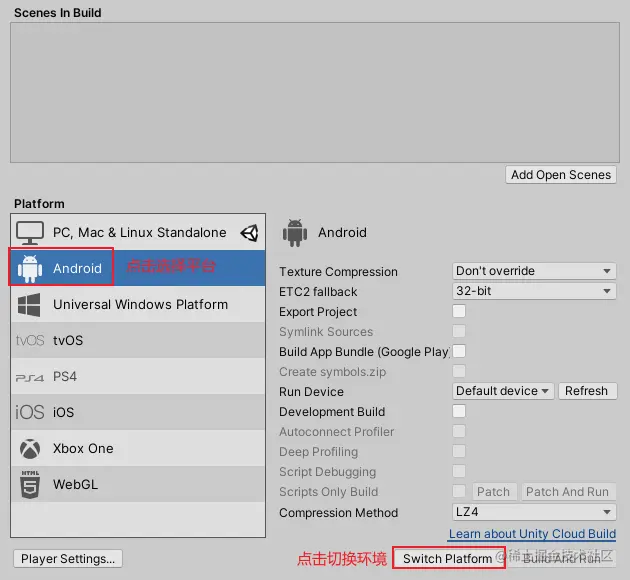
Task: Toggle the Scripts Only Build checkbox
Action: 459,491
